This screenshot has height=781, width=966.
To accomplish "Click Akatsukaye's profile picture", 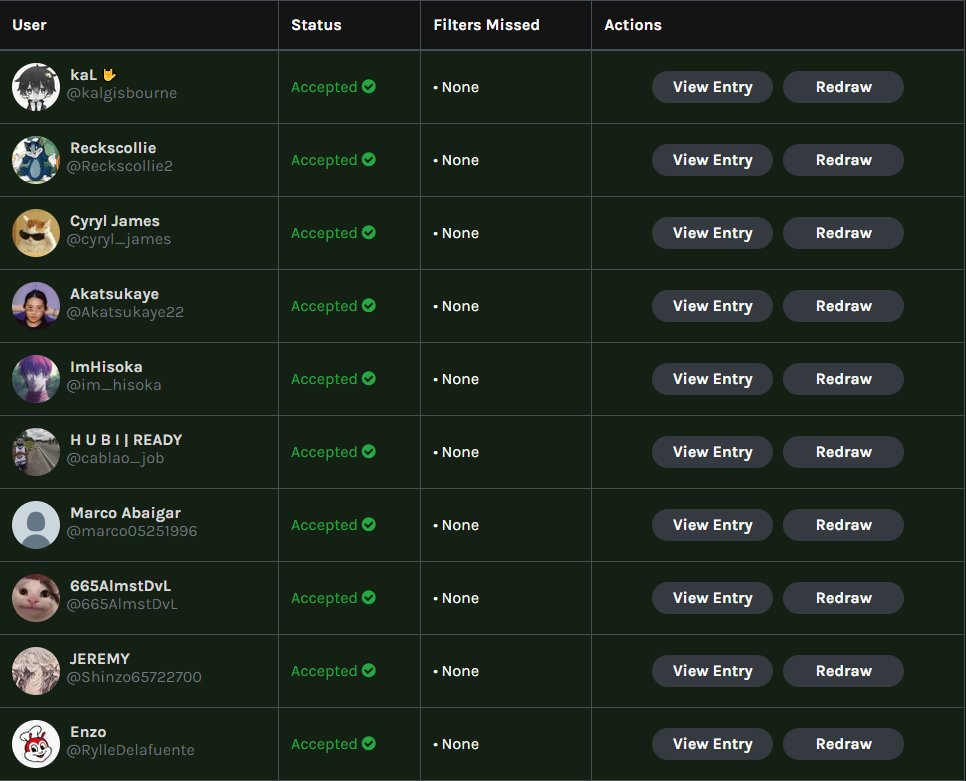I will tap(36, 306).
